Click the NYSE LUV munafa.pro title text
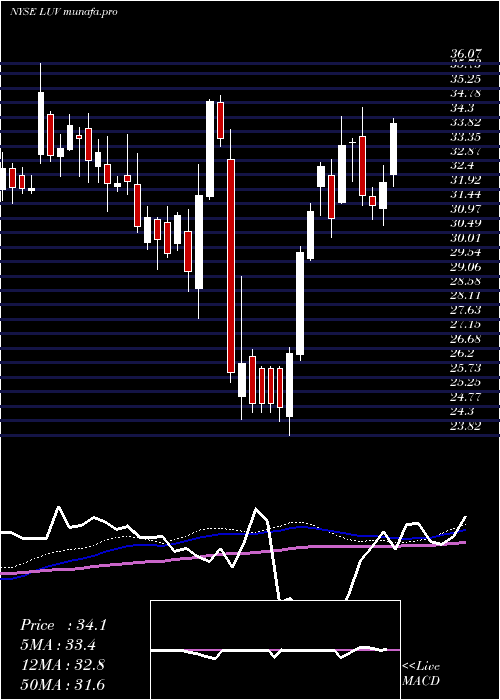The height and width of the screenshot is (700, 500). click(x=64, y=12)
